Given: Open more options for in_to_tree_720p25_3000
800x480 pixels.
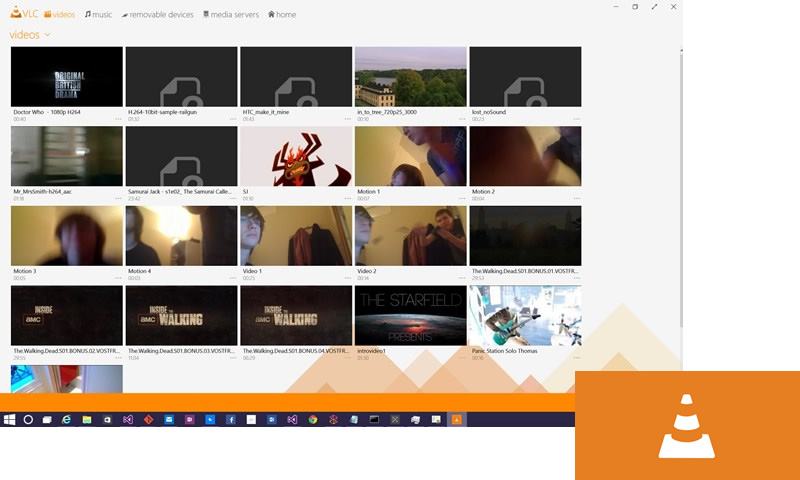Looking at the screenshot, I should pos(462,119).
